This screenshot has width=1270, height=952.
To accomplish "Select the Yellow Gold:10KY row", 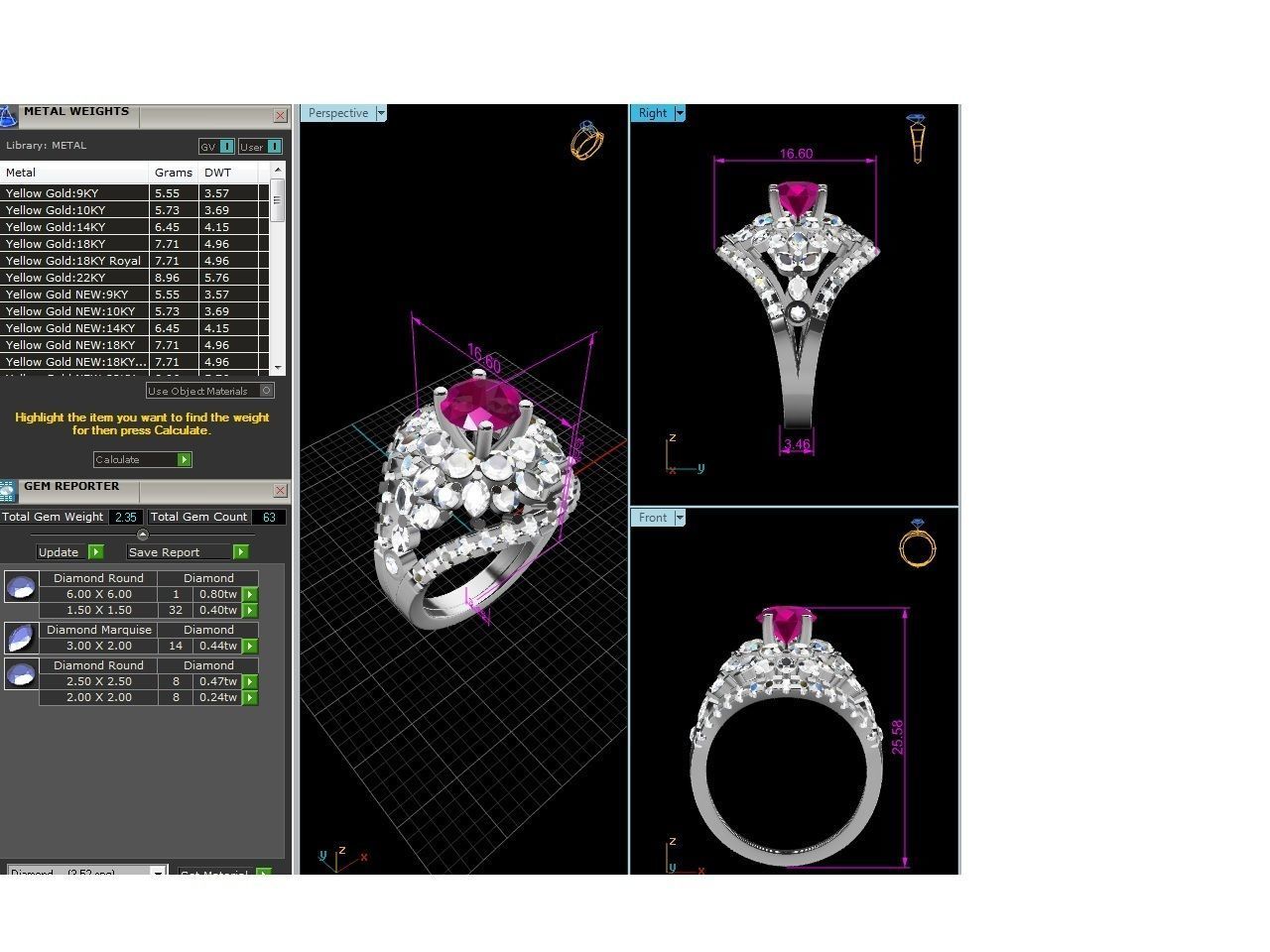I will coord(134,210).
